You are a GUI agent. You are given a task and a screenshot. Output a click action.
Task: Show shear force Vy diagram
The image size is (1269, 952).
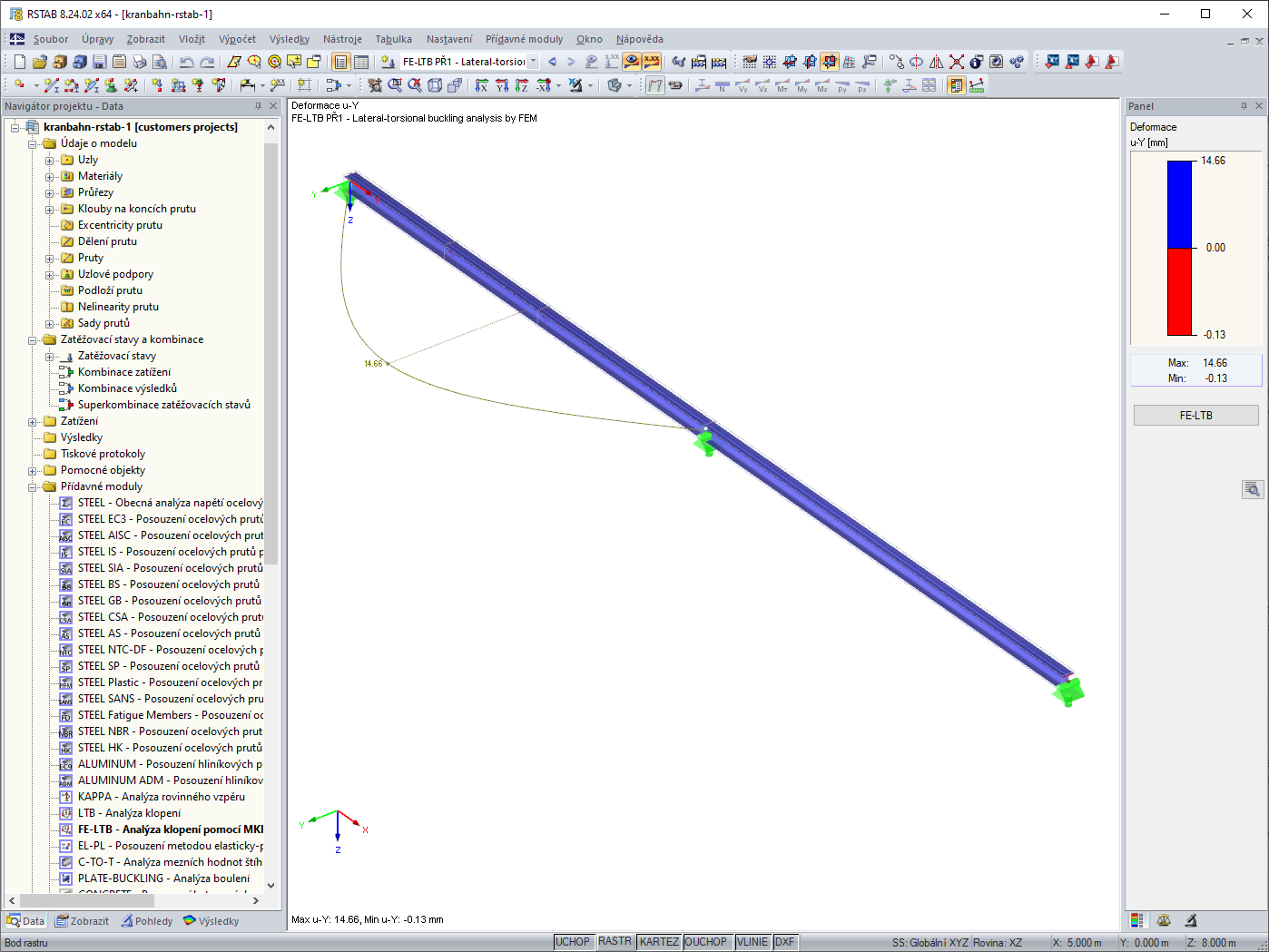[x=743, y=85]
